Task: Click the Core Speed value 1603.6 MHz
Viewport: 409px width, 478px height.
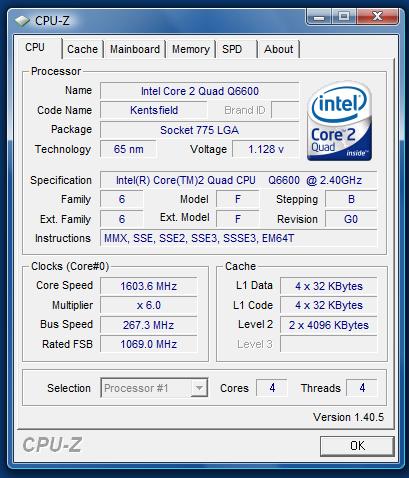Action: [x=149, y=286]
